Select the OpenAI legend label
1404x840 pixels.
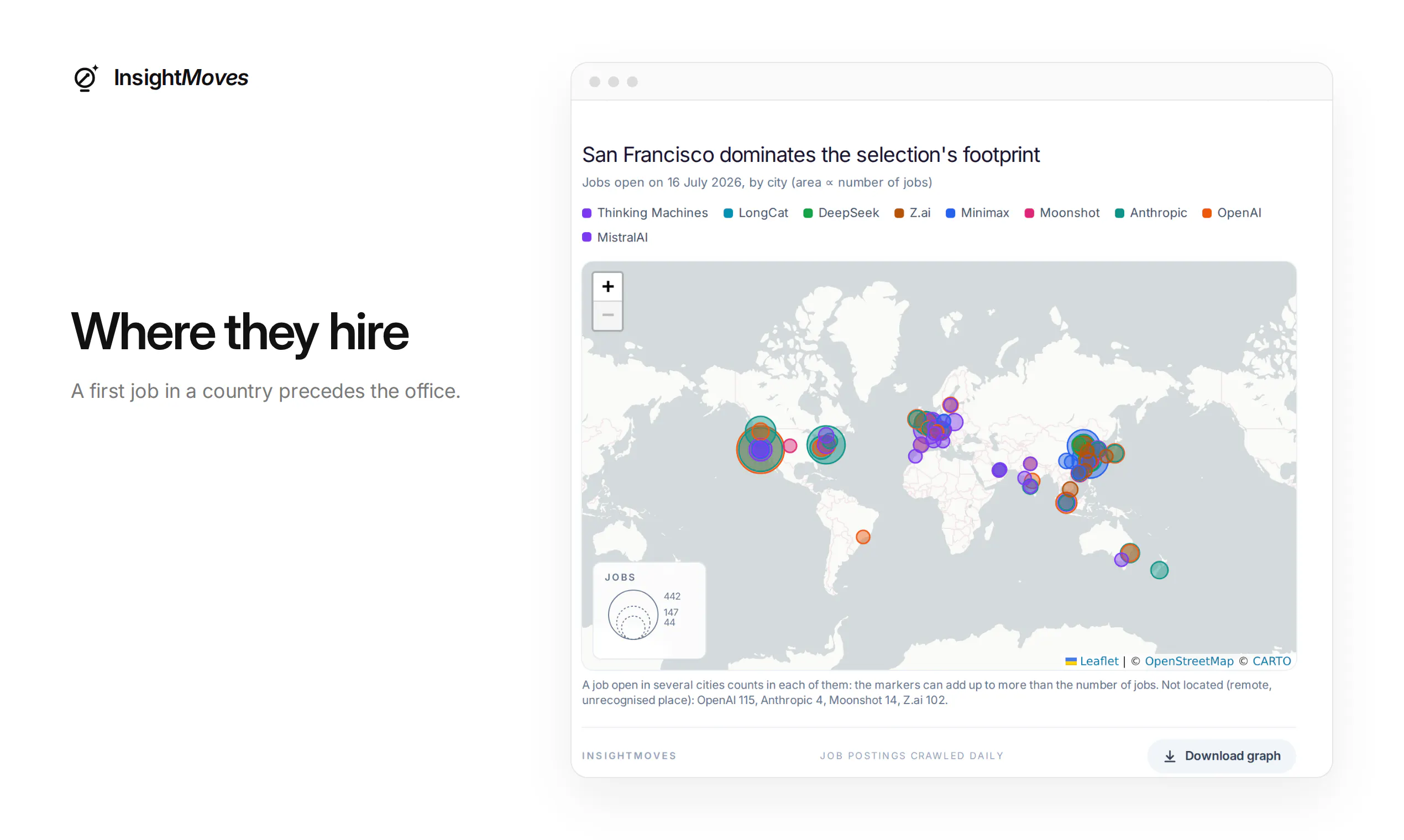tap(1239, 213)
